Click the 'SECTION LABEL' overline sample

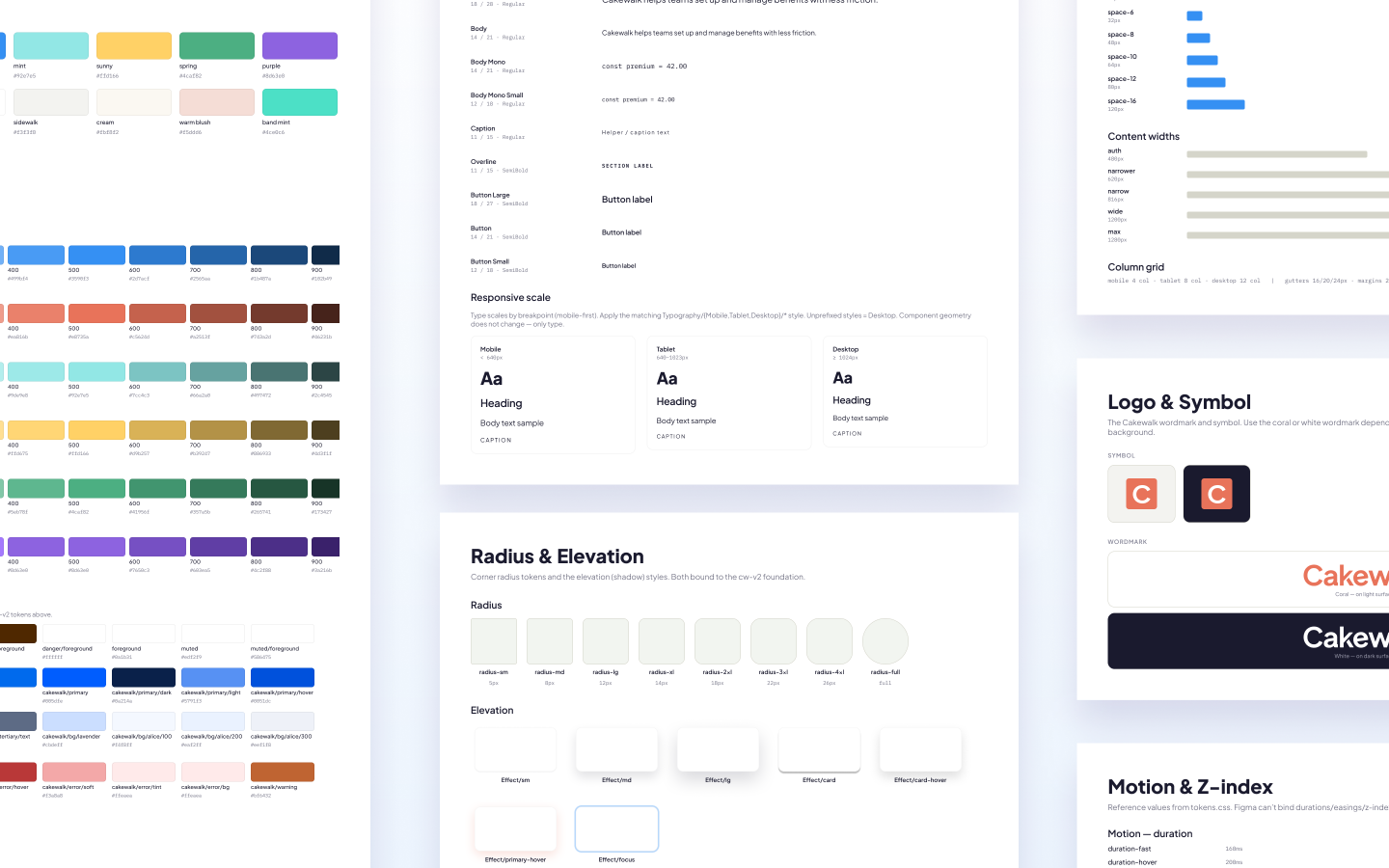coord(627,166)
